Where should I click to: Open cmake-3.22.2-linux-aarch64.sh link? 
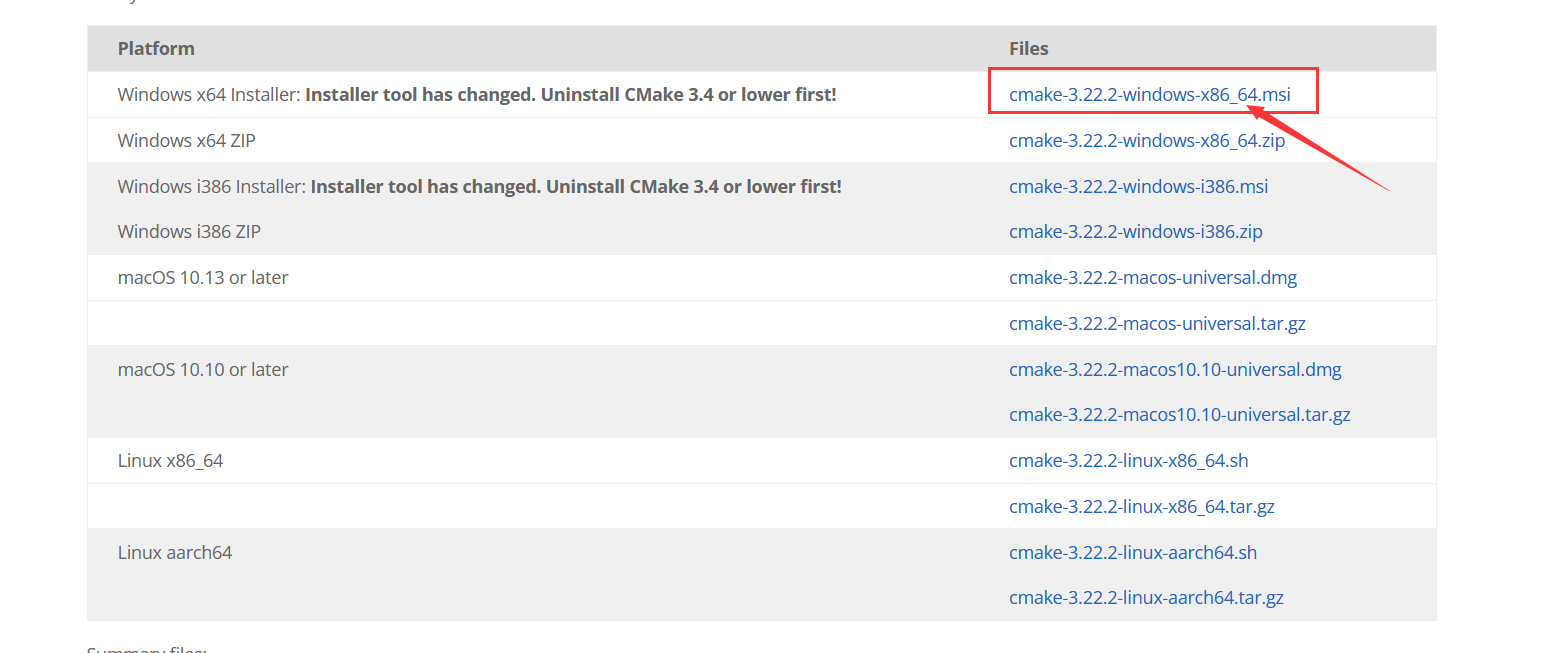point(1133,552)
